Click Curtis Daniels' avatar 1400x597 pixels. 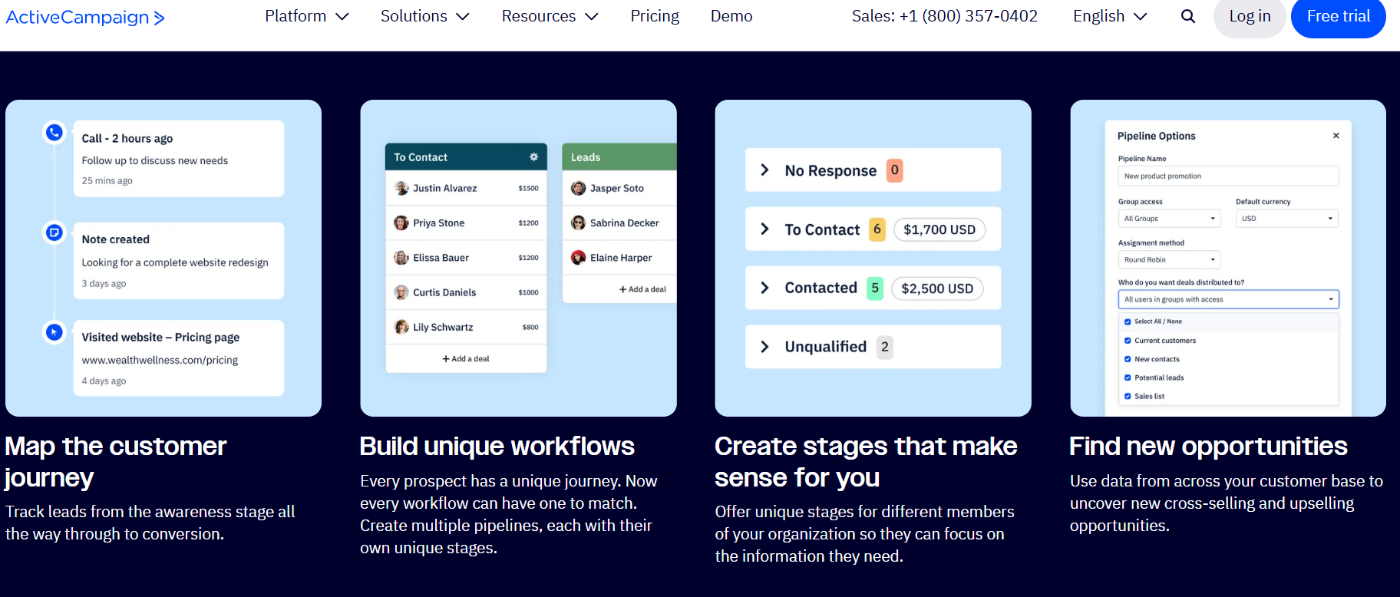pos(401,292)
